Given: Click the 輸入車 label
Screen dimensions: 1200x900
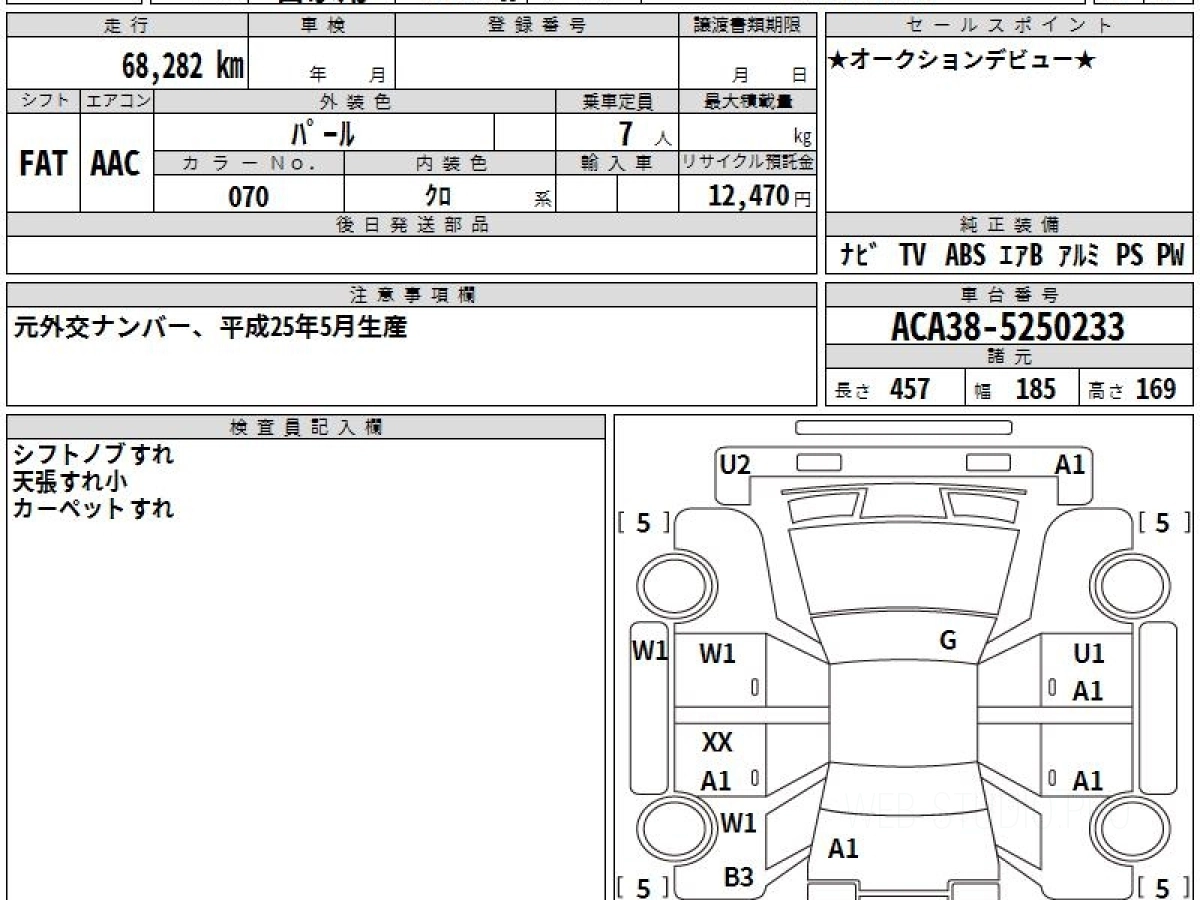Looking at the screenshot, I should click(x=617, y=163).
